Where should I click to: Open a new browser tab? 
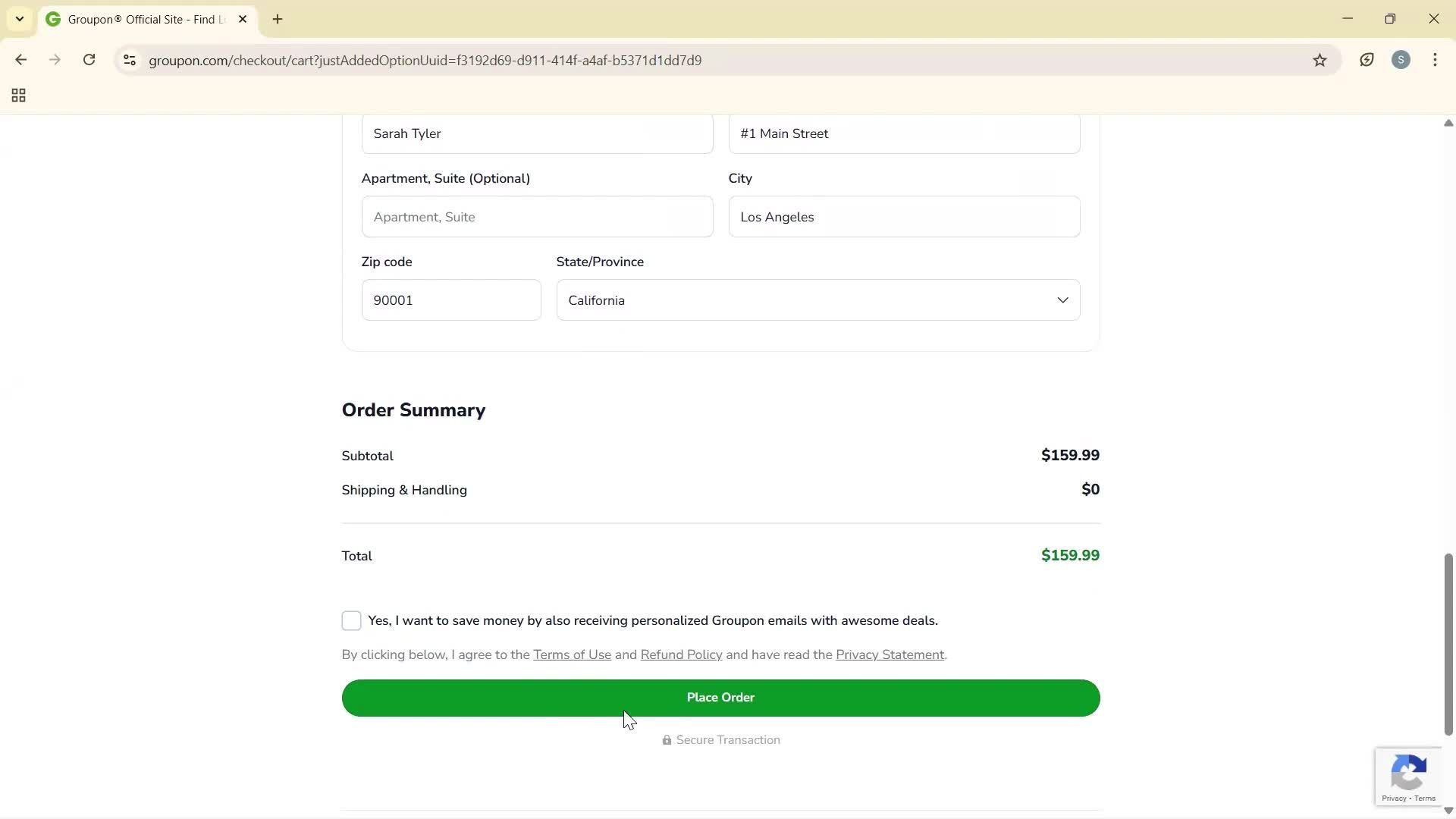tap(277, 19)
